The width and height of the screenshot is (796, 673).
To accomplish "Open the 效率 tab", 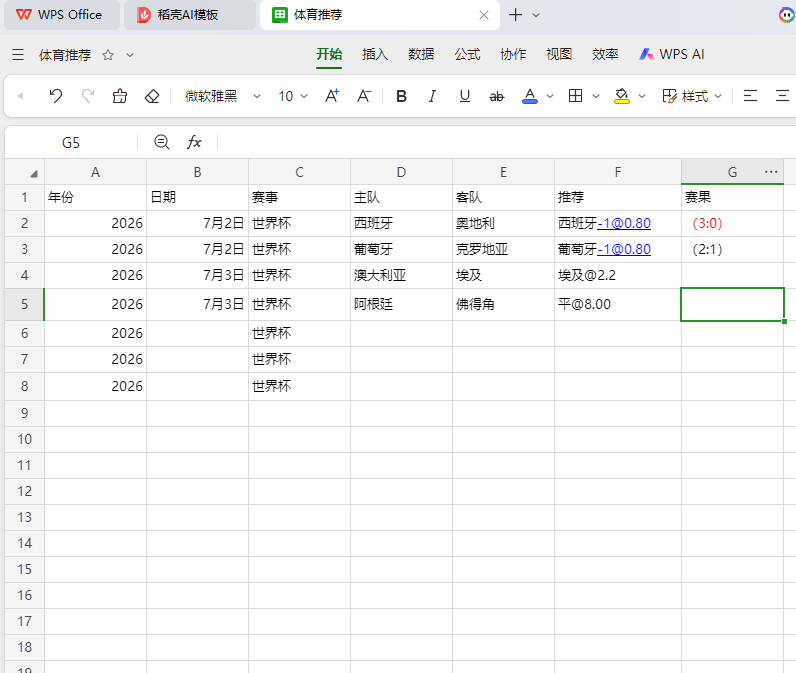I will (605, 54).
